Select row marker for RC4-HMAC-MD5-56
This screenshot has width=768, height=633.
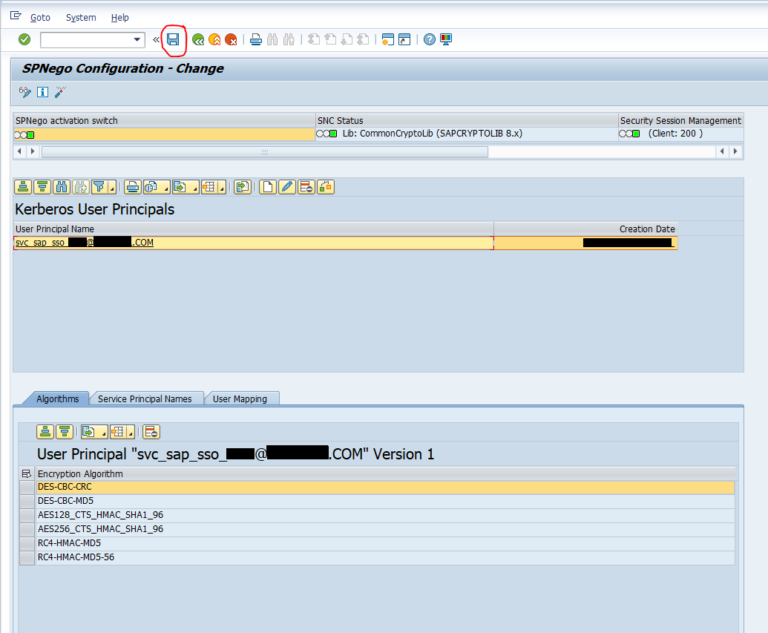click(x=26, y=558)
